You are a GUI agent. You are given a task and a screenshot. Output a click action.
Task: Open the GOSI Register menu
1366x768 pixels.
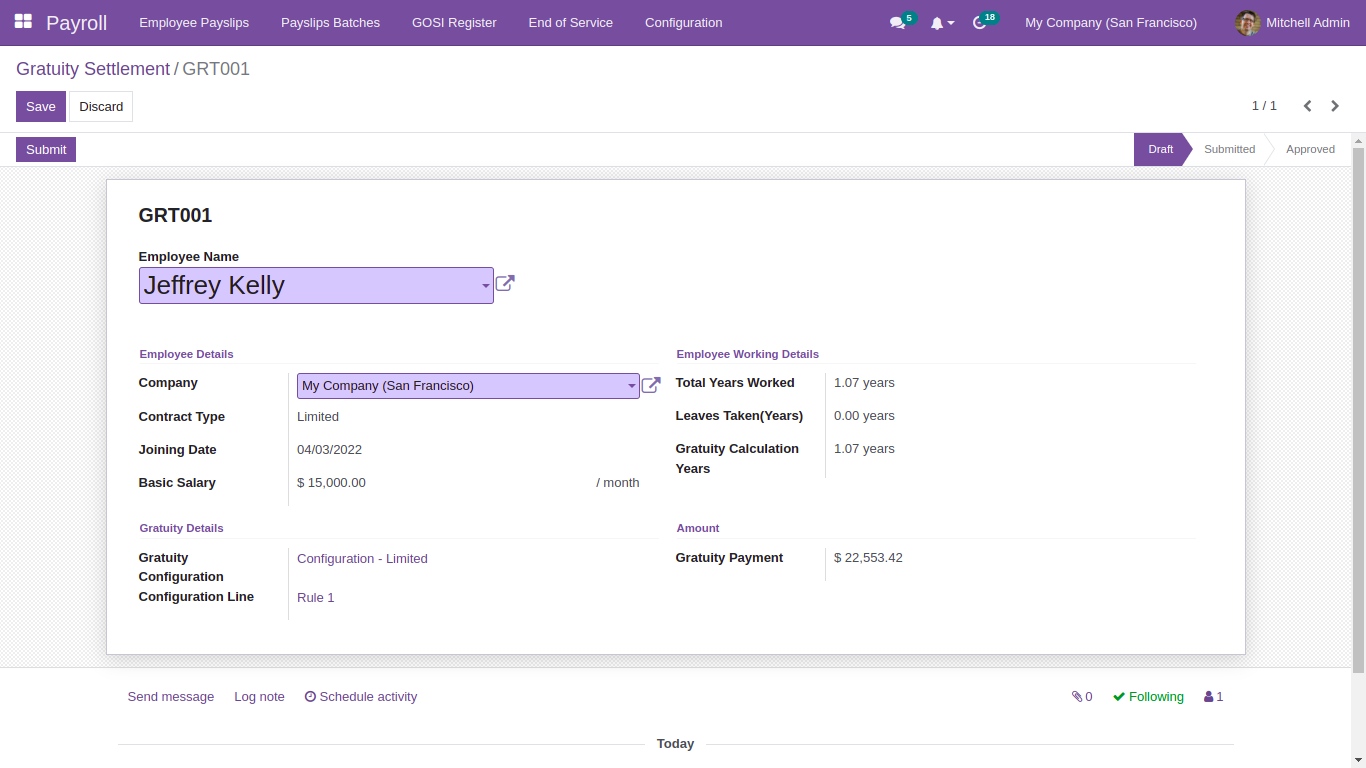454,22
